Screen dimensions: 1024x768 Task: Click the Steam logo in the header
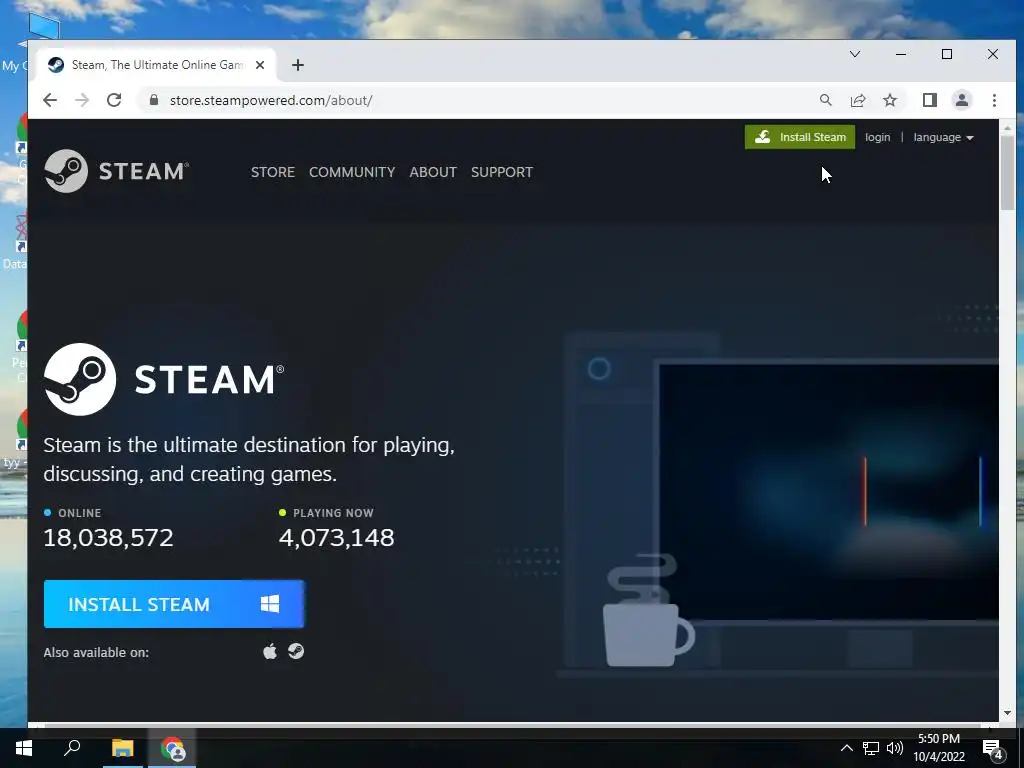click(117, 171)
